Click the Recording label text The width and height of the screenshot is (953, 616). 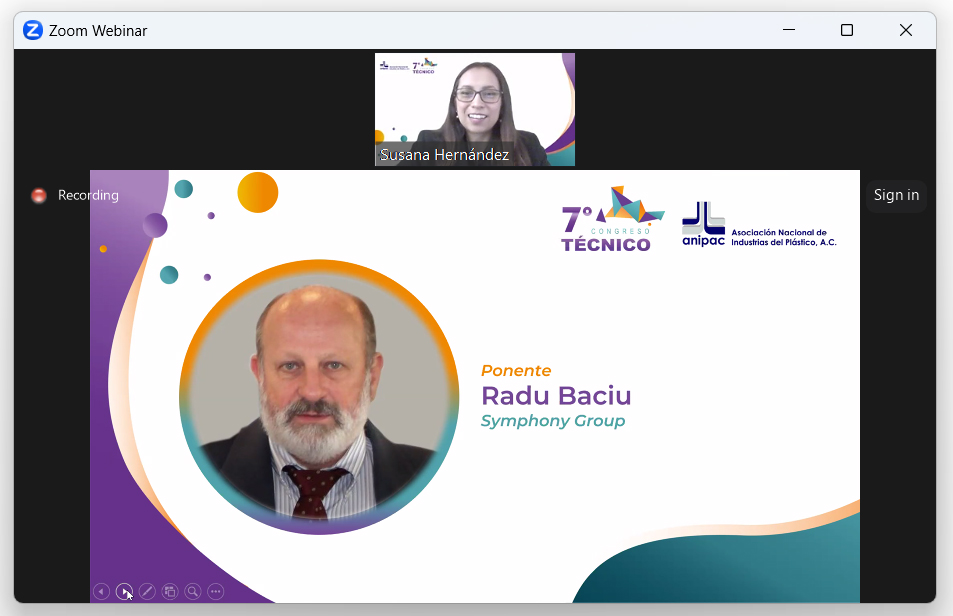coord(88,195)
